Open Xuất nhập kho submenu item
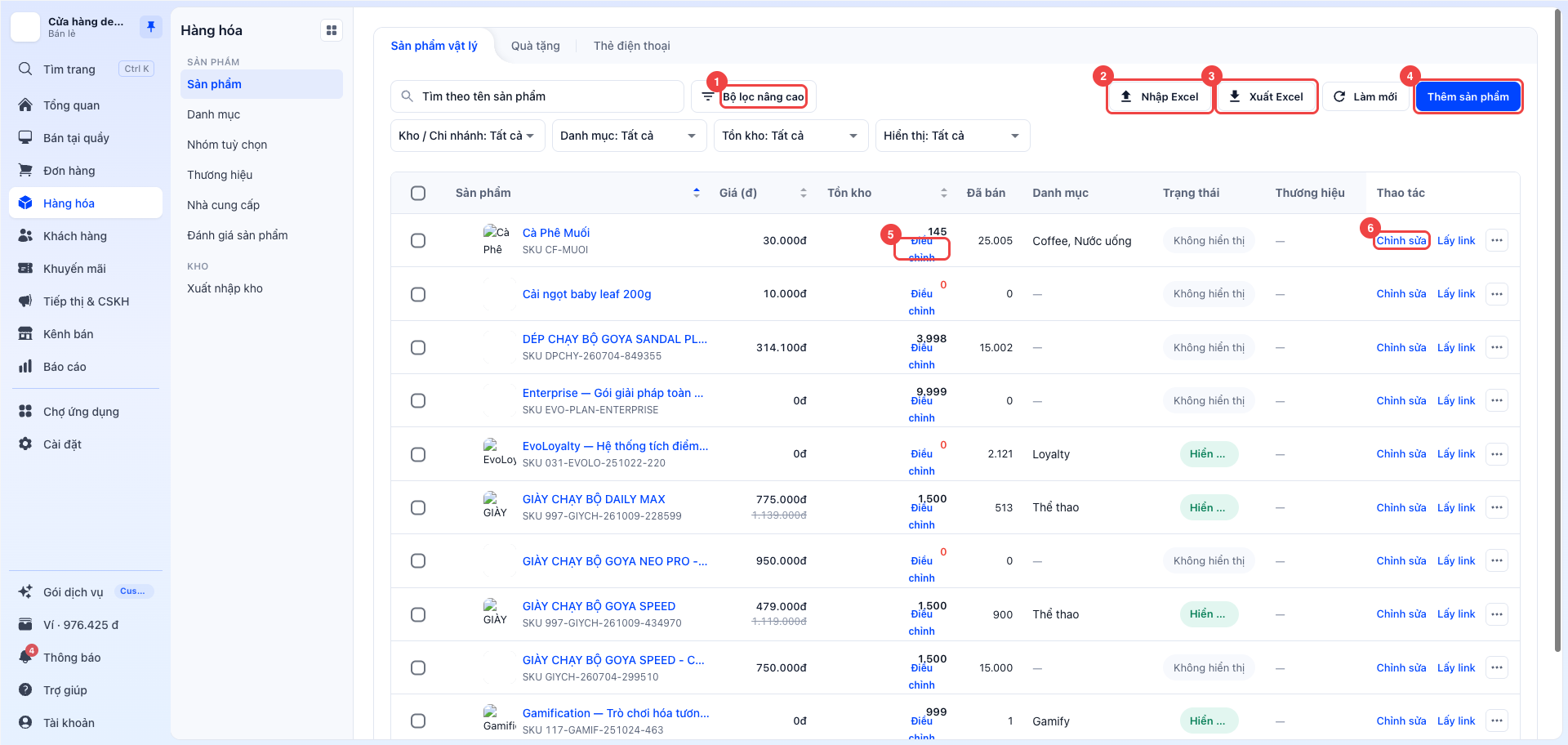This screenshot has height=745, width=1568. (x=261, y=288)
